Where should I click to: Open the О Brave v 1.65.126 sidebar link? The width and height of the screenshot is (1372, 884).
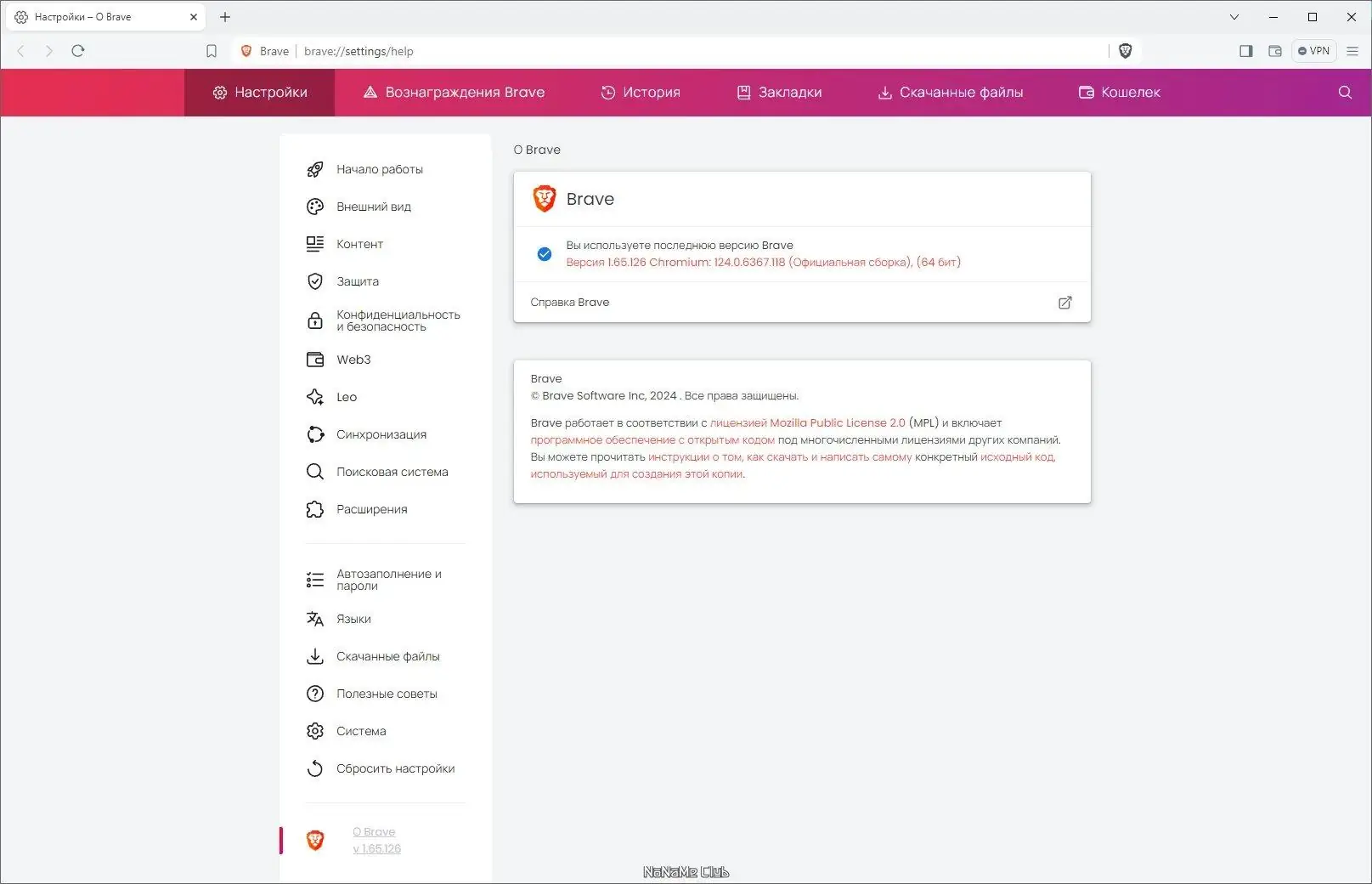pyautogui.click(x=376, y=840)
